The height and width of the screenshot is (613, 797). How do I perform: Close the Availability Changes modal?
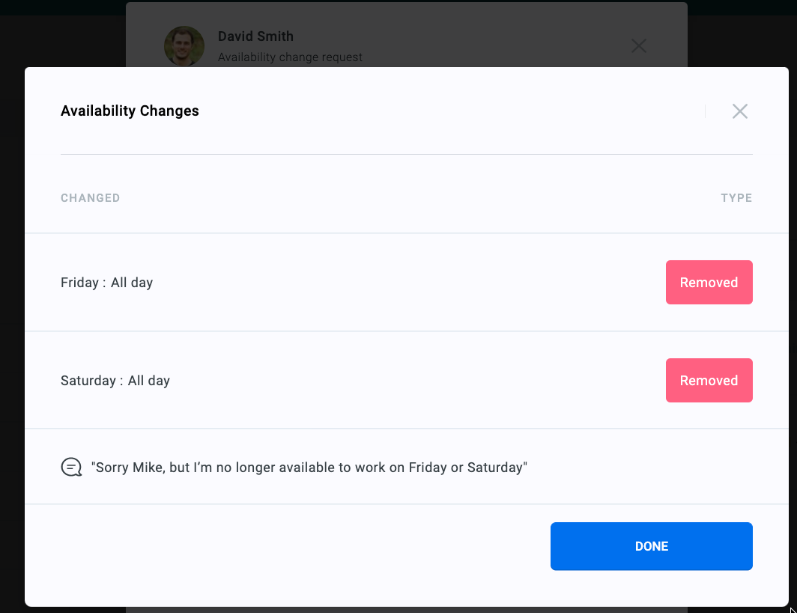tap(740, 111)
